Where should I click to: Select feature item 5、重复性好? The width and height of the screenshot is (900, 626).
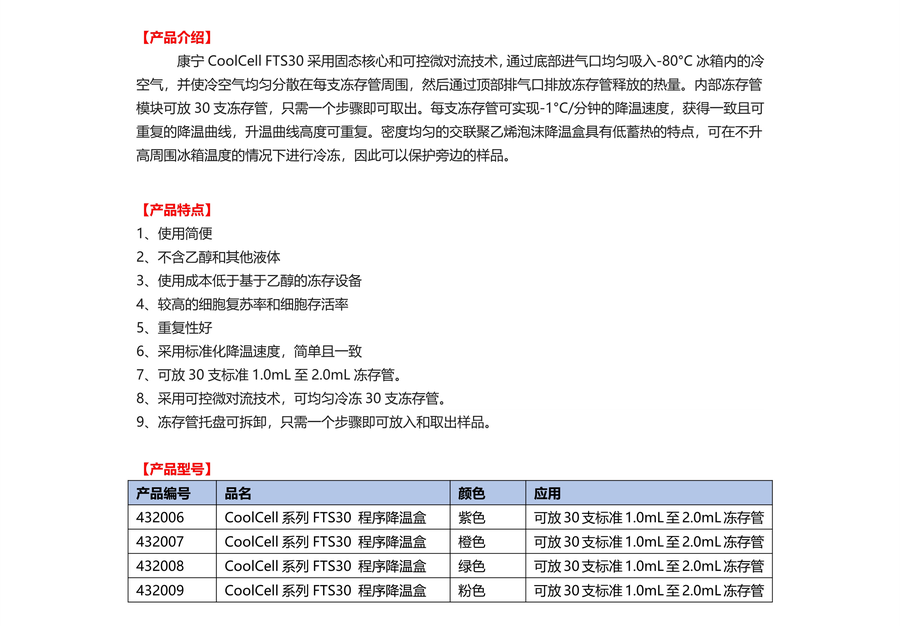coord(174,328)
